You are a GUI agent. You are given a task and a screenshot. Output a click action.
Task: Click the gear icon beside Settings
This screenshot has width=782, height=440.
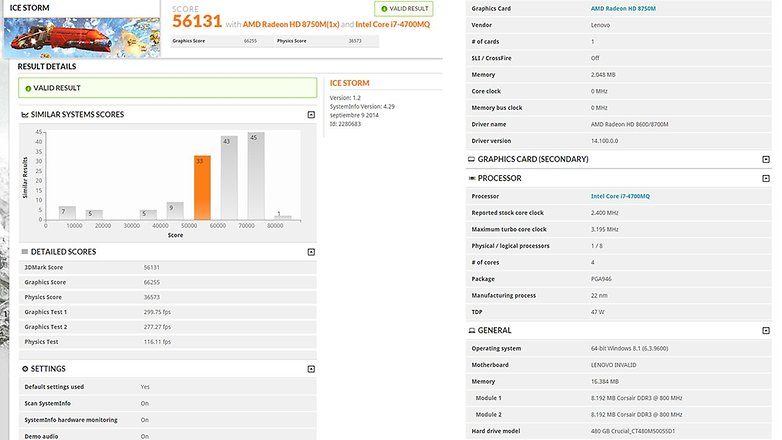point(25,369)
